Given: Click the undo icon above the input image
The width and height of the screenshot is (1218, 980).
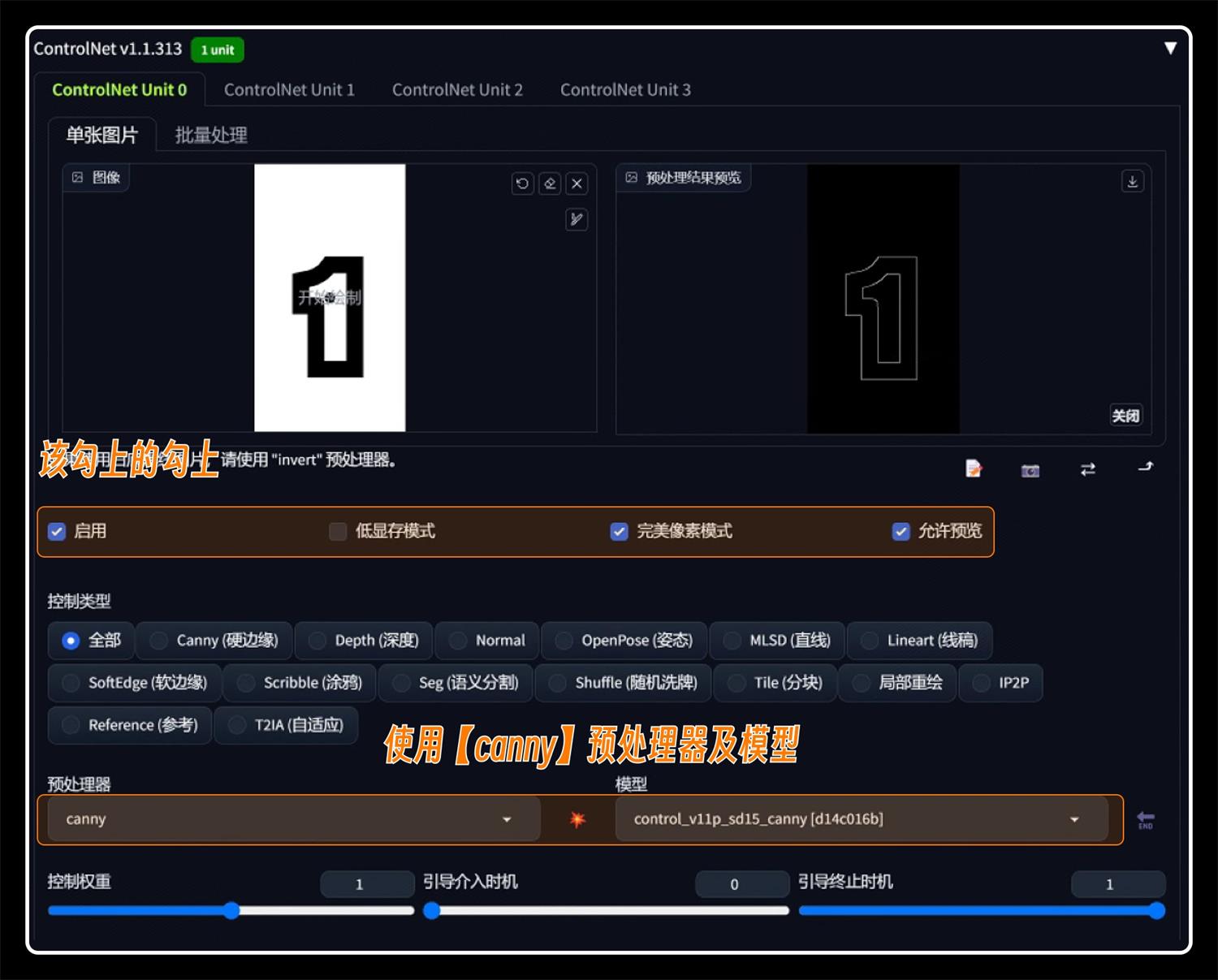Looking at the screenshot, I should (x=522, y=183).
